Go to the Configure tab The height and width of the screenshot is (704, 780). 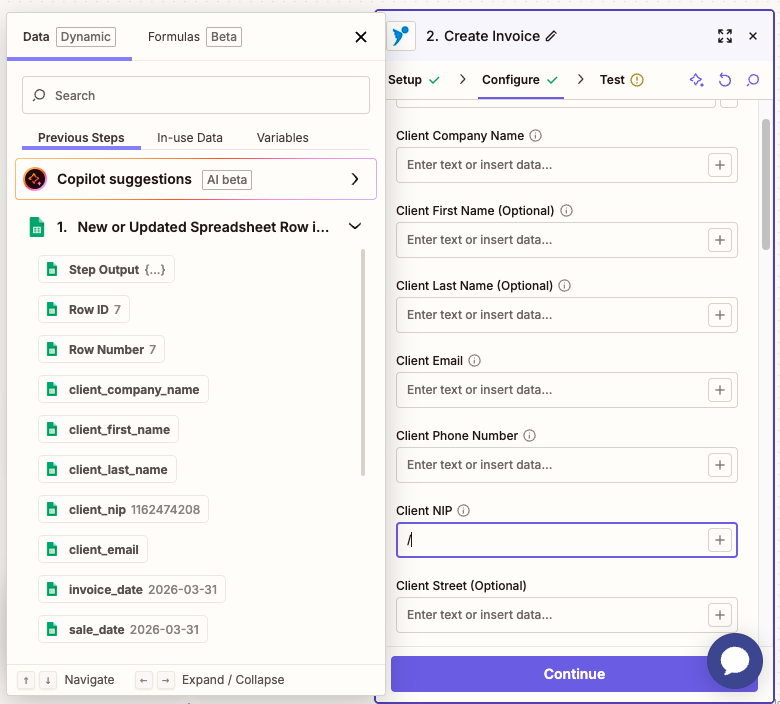(520, 80)
